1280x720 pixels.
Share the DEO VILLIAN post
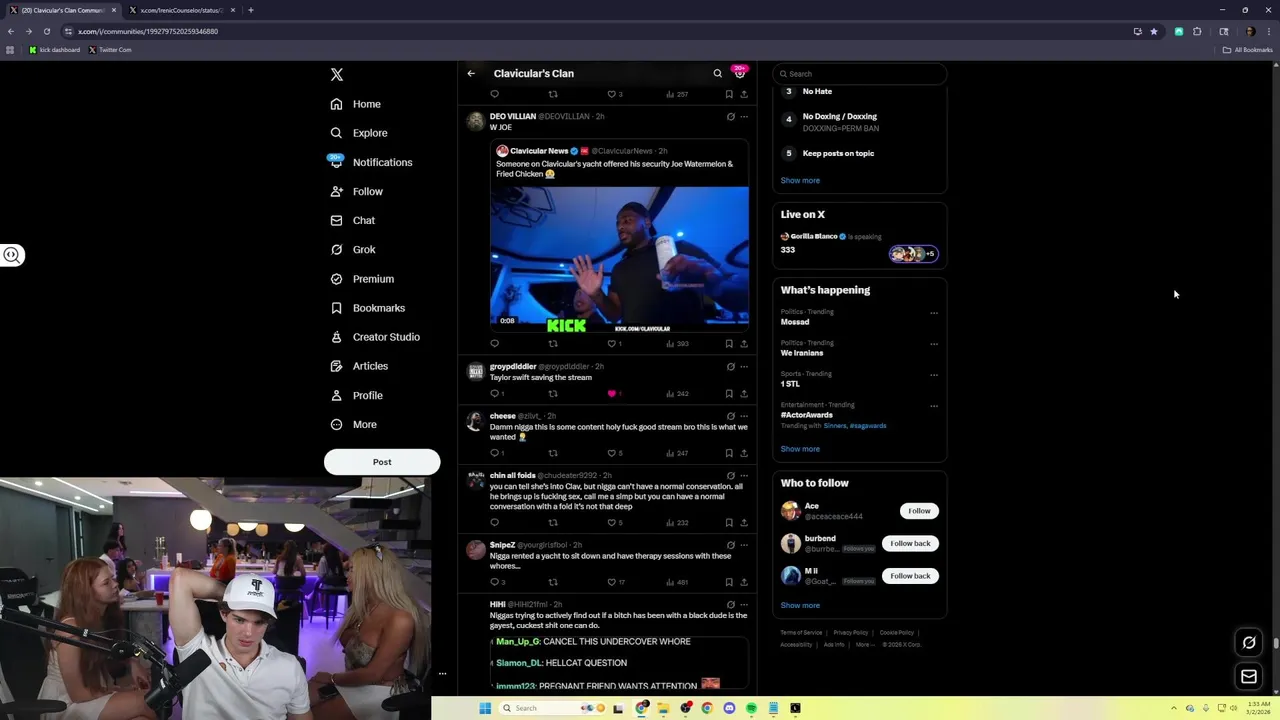[x=744, y=344]
